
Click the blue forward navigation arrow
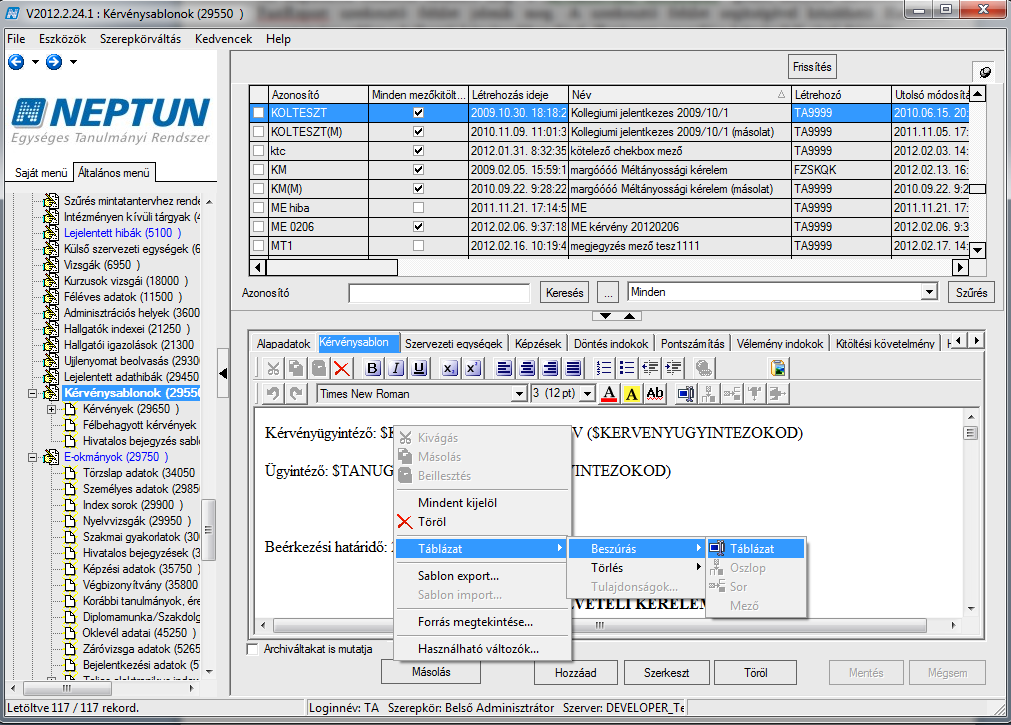tap(54, 62)
